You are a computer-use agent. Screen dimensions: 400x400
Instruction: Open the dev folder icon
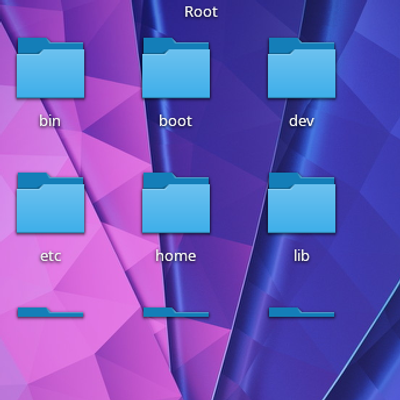click(302, 68)
